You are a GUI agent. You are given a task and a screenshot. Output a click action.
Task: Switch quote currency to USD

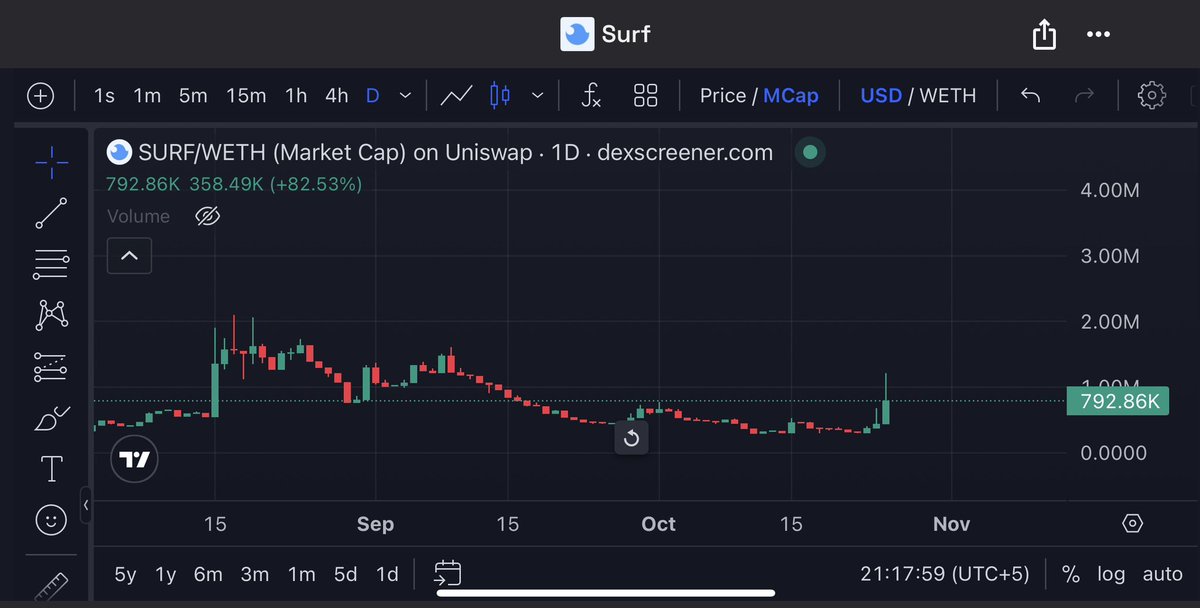881,96
